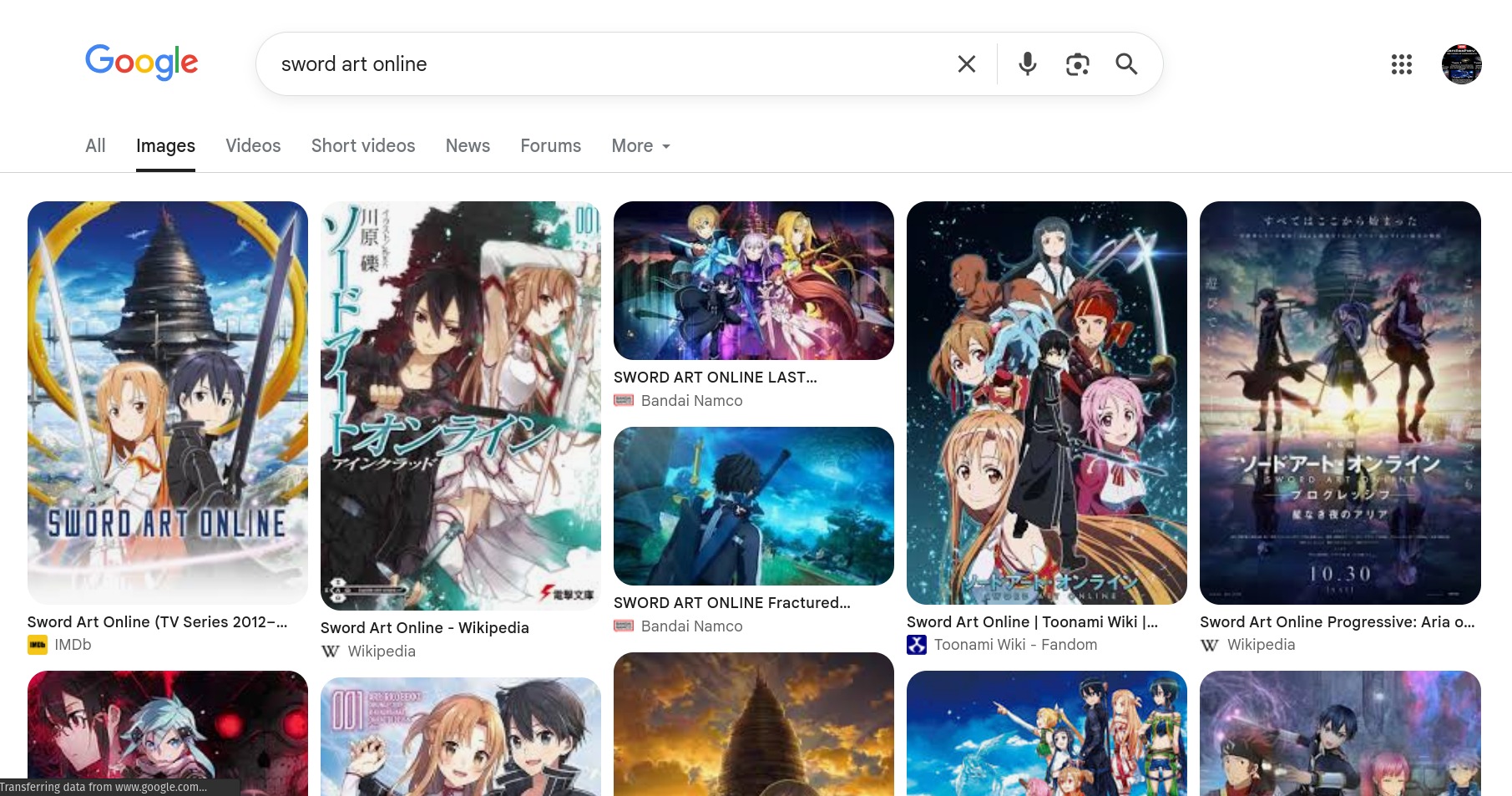1512x796 pixels.
Task: Click into the sword art online search field
Action: (609, 64)
